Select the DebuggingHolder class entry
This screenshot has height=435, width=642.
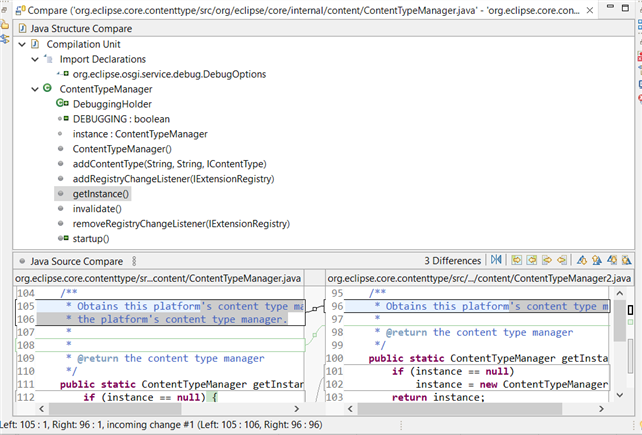pos(112,104)
